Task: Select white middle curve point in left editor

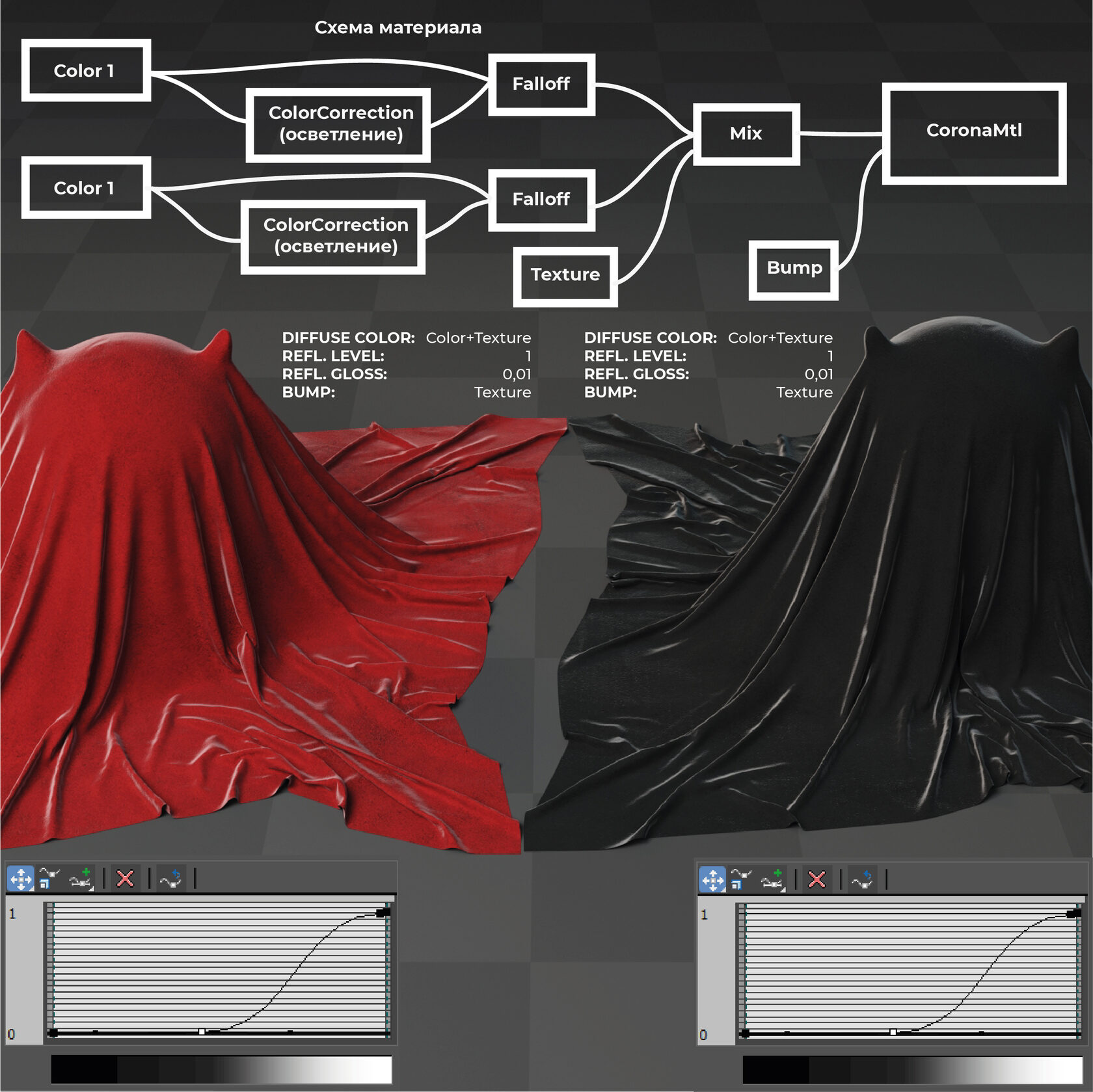Action: pos(202,1032)
